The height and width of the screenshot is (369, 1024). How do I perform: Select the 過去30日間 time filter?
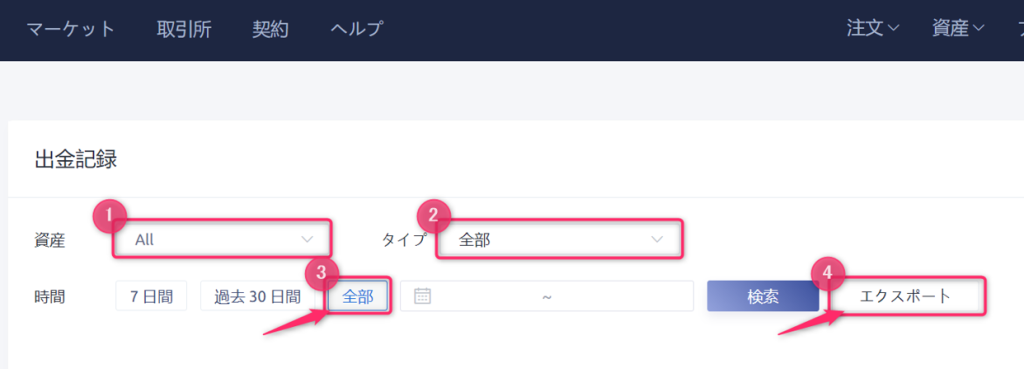(258, 297)
